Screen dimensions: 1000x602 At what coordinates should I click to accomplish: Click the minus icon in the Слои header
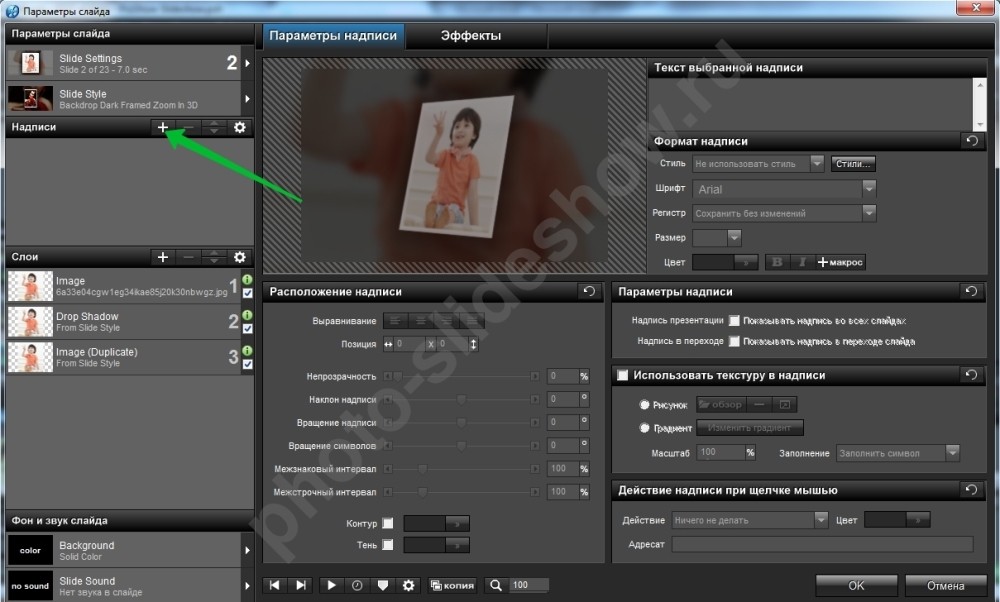click(188, 257)
